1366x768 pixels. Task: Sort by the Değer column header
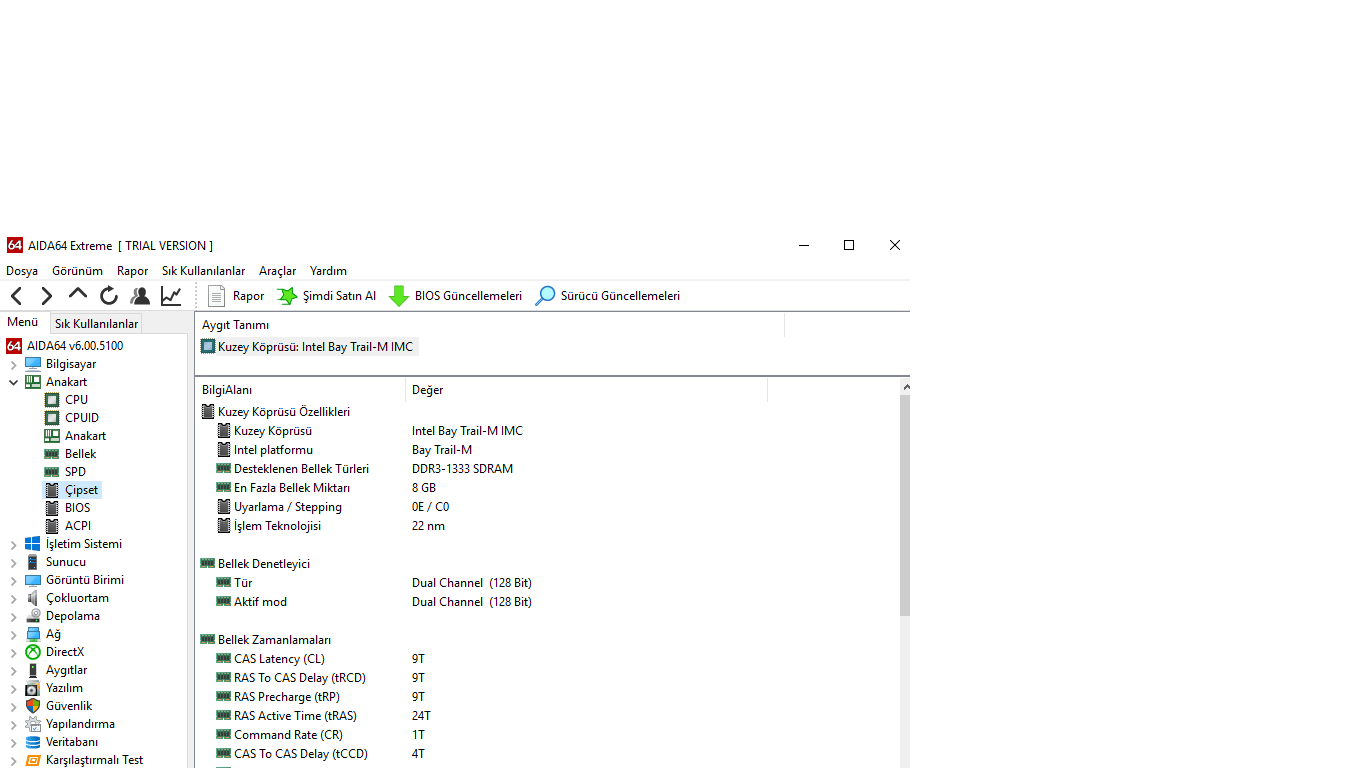click(x=586, y=390)
